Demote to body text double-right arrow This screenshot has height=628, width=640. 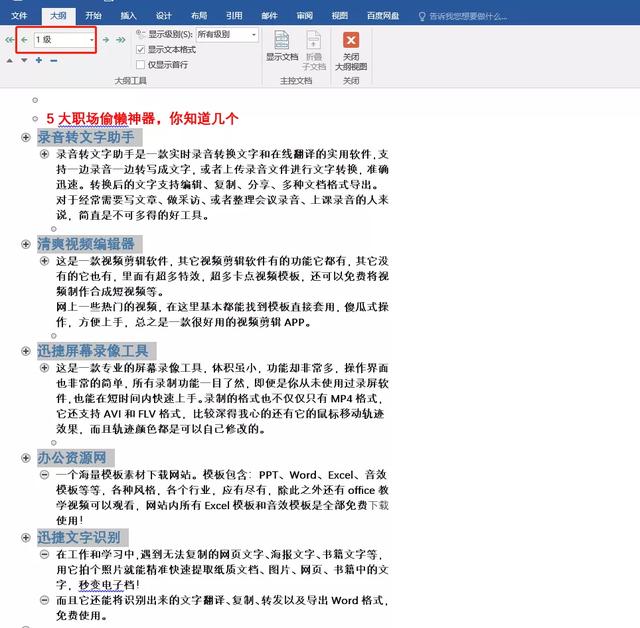[x=120, y=40]
